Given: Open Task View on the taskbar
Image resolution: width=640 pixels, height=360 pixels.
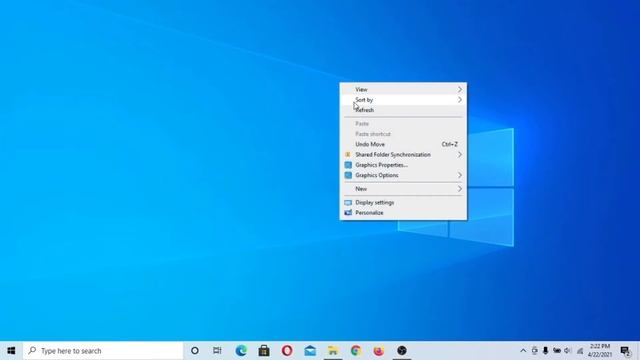Looking at the screenshot, I should 217,351.
